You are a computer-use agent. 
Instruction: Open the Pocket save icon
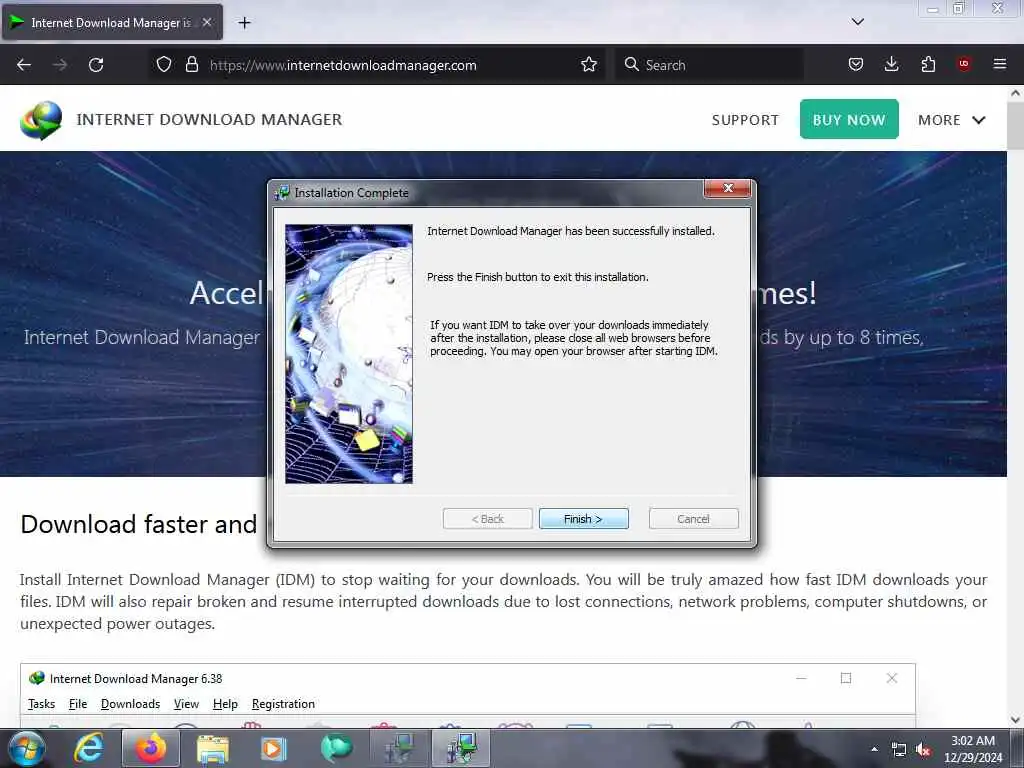click(x=856, y=65)
